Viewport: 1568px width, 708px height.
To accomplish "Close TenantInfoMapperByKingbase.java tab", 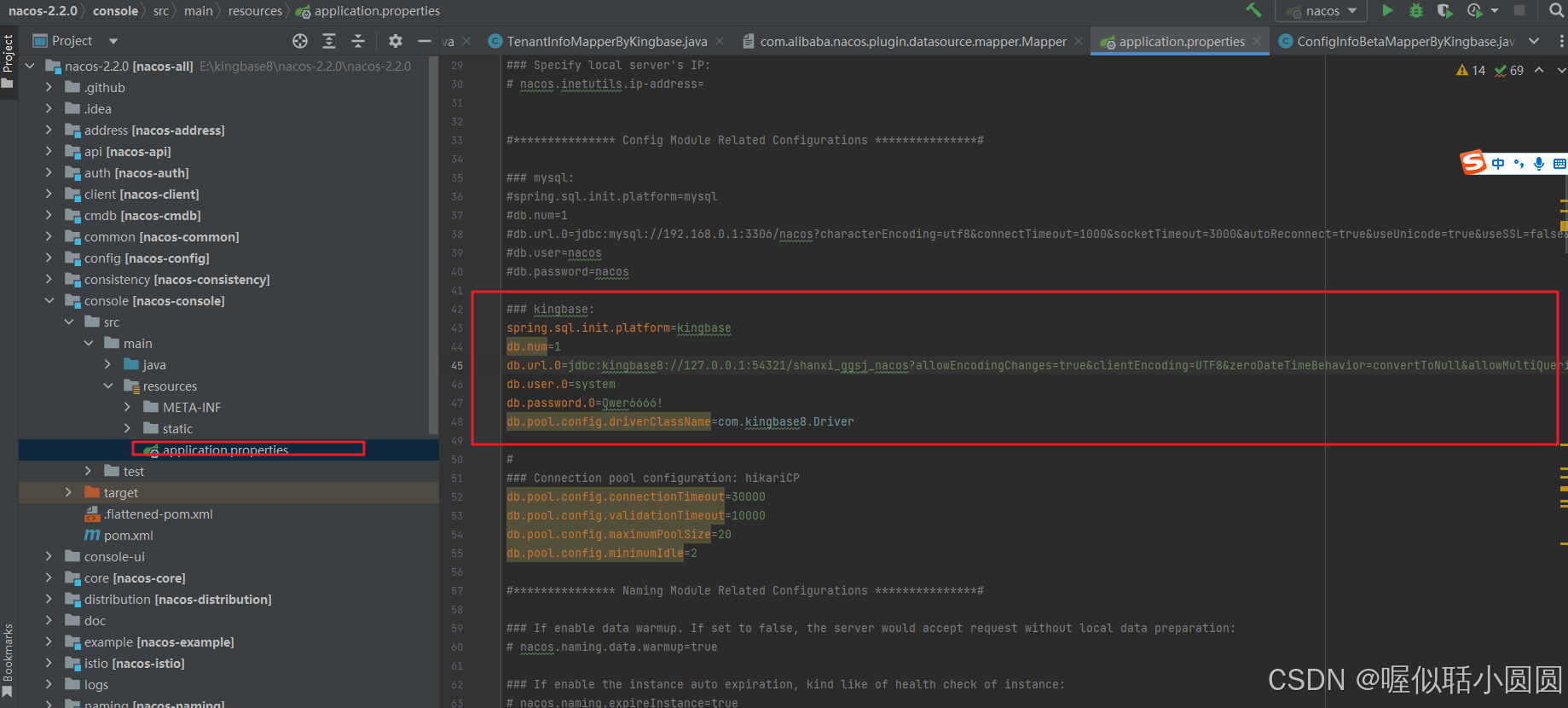I will [720, 41].
